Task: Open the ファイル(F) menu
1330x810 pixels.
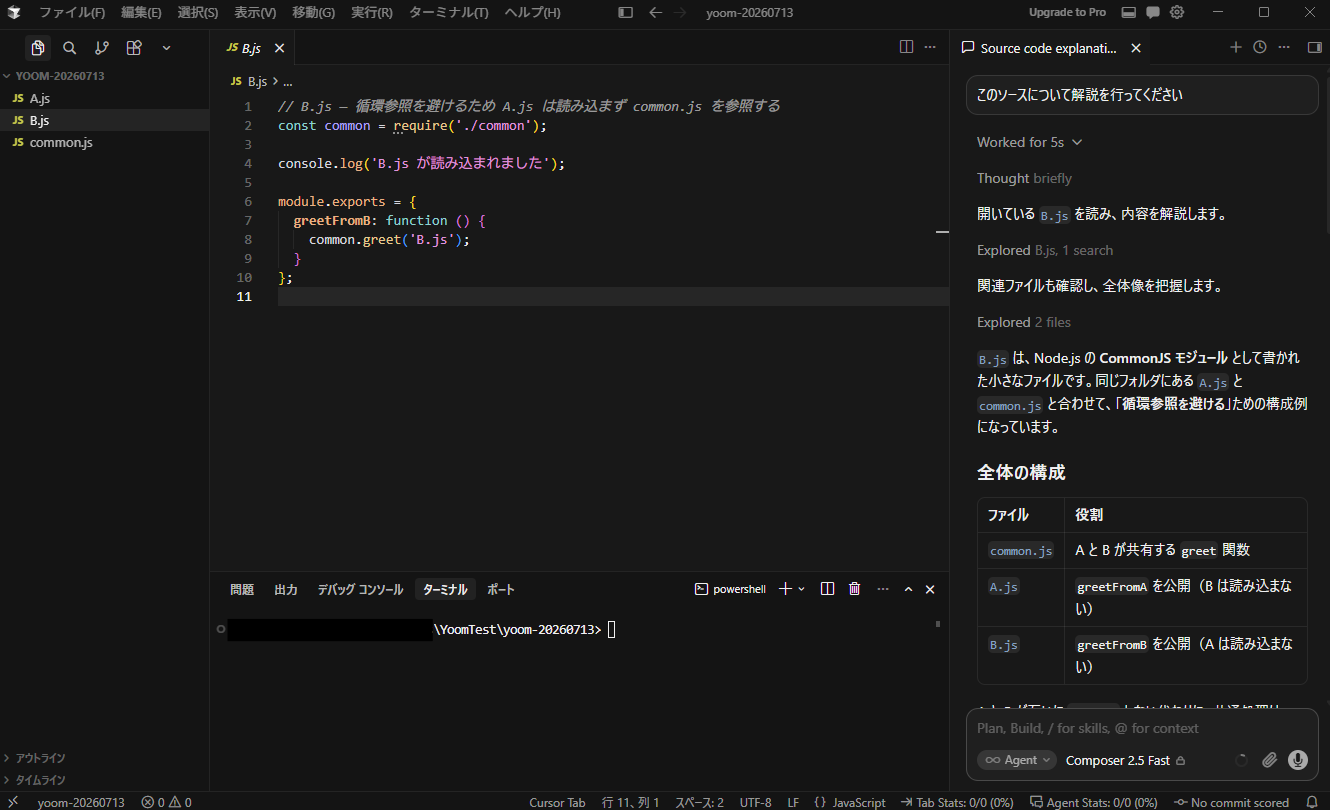Action: 71,13
